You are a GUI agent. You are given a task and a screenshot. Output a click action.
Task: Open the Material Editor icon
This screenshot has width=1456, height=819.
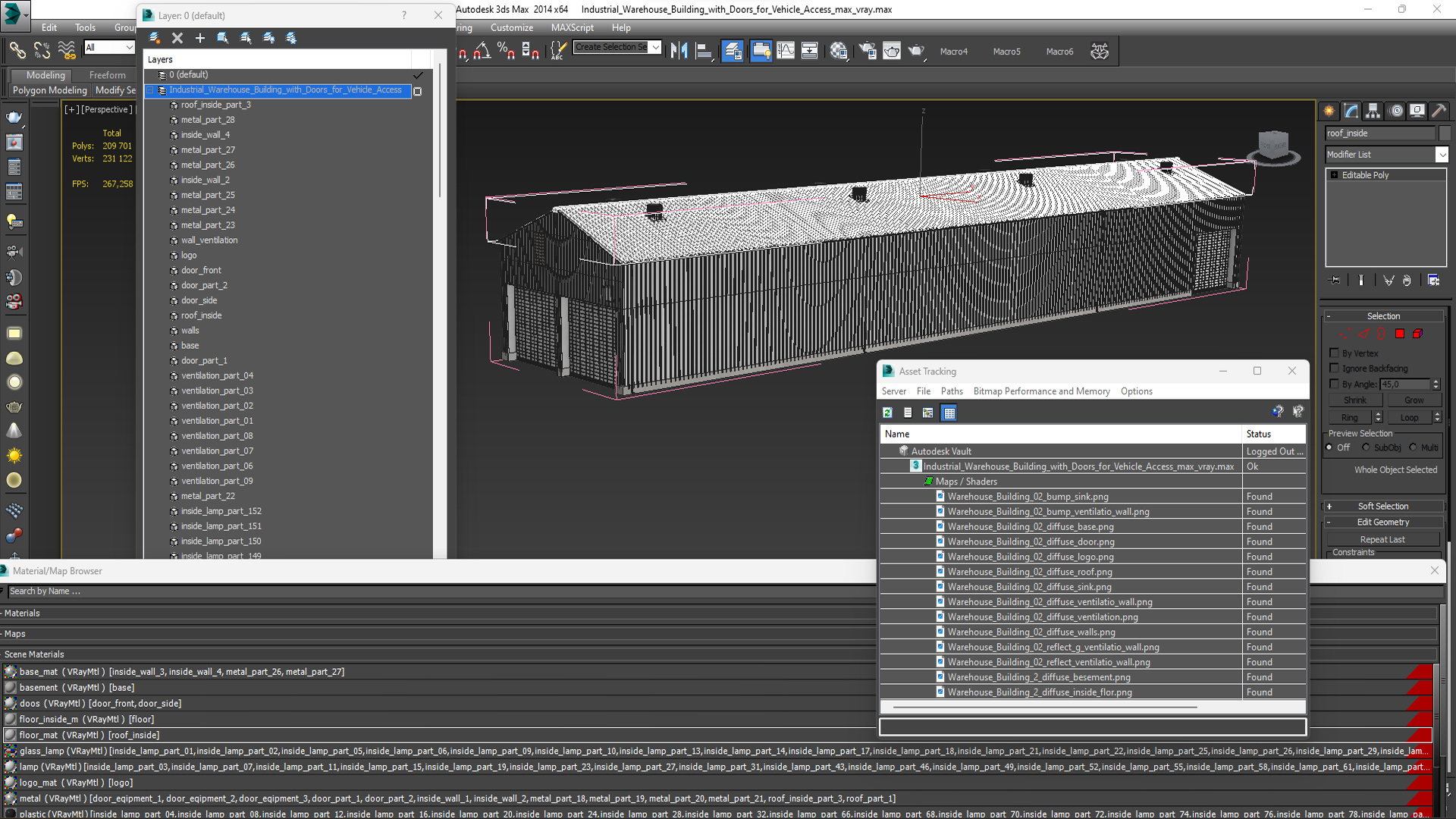pyautogui.click(x=838, y=51)
